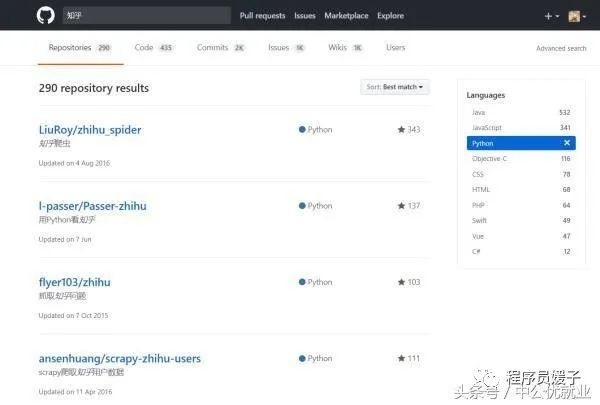Switch to the Wikis results tab
This screenshot has width=600, height=405.
point(346,48)
